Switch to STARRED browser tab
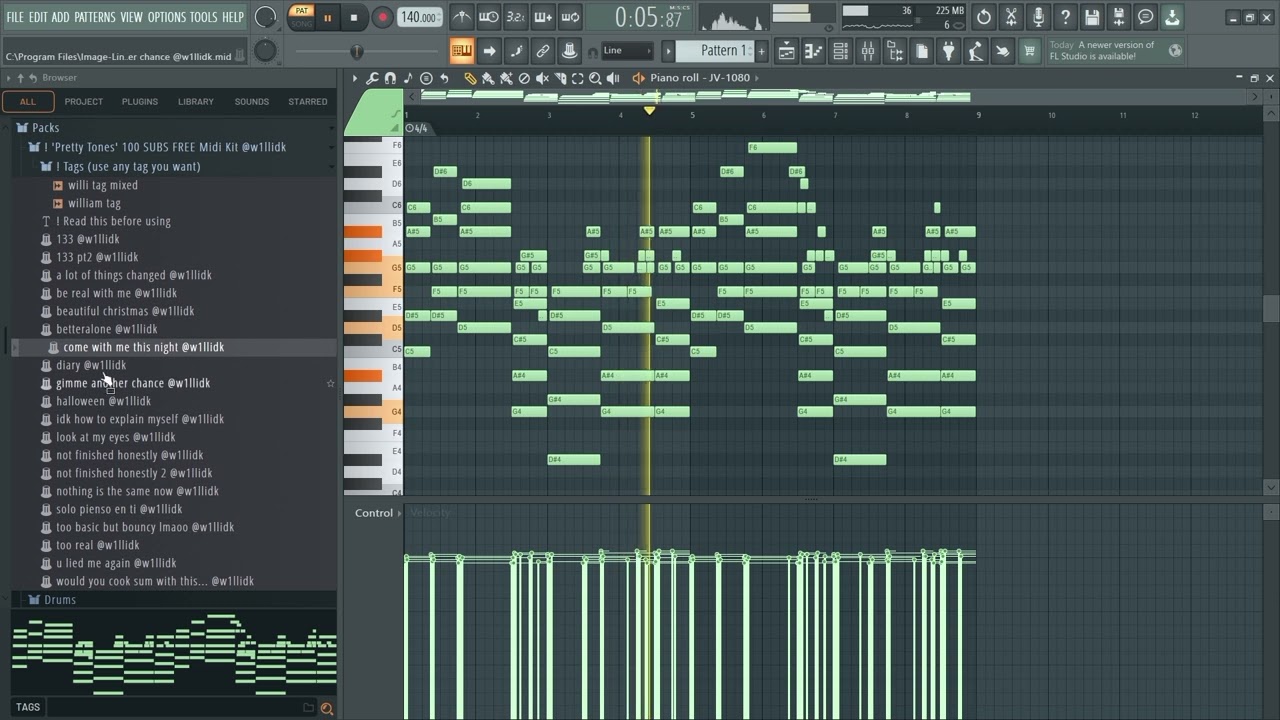 click(x=308, y=101)
